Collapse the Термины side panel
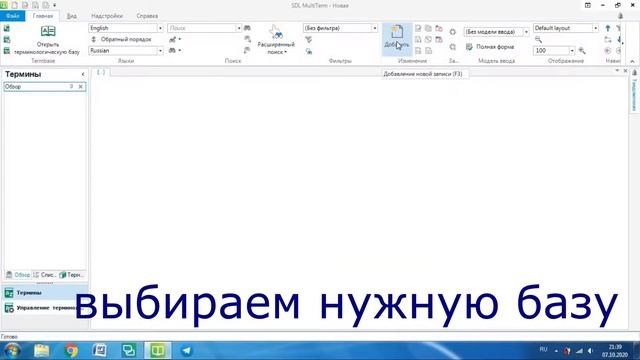Screen dimensions: 640x360 [x=83, y=74]
